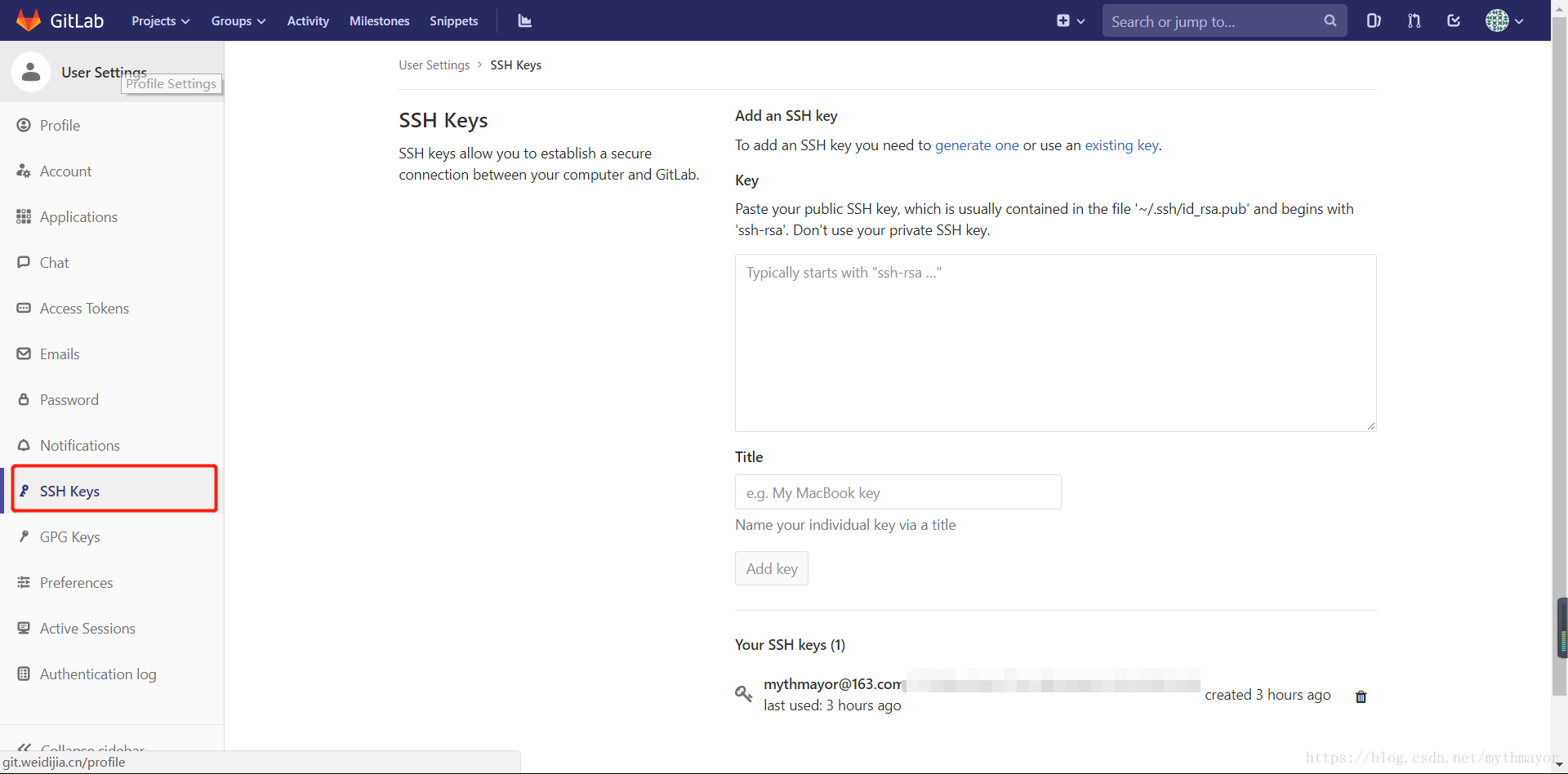Image resolution: width=1568 pixels, height=774 pixels.
Task: Open GPG Keys in the sidebar
Action: [112, 536]
